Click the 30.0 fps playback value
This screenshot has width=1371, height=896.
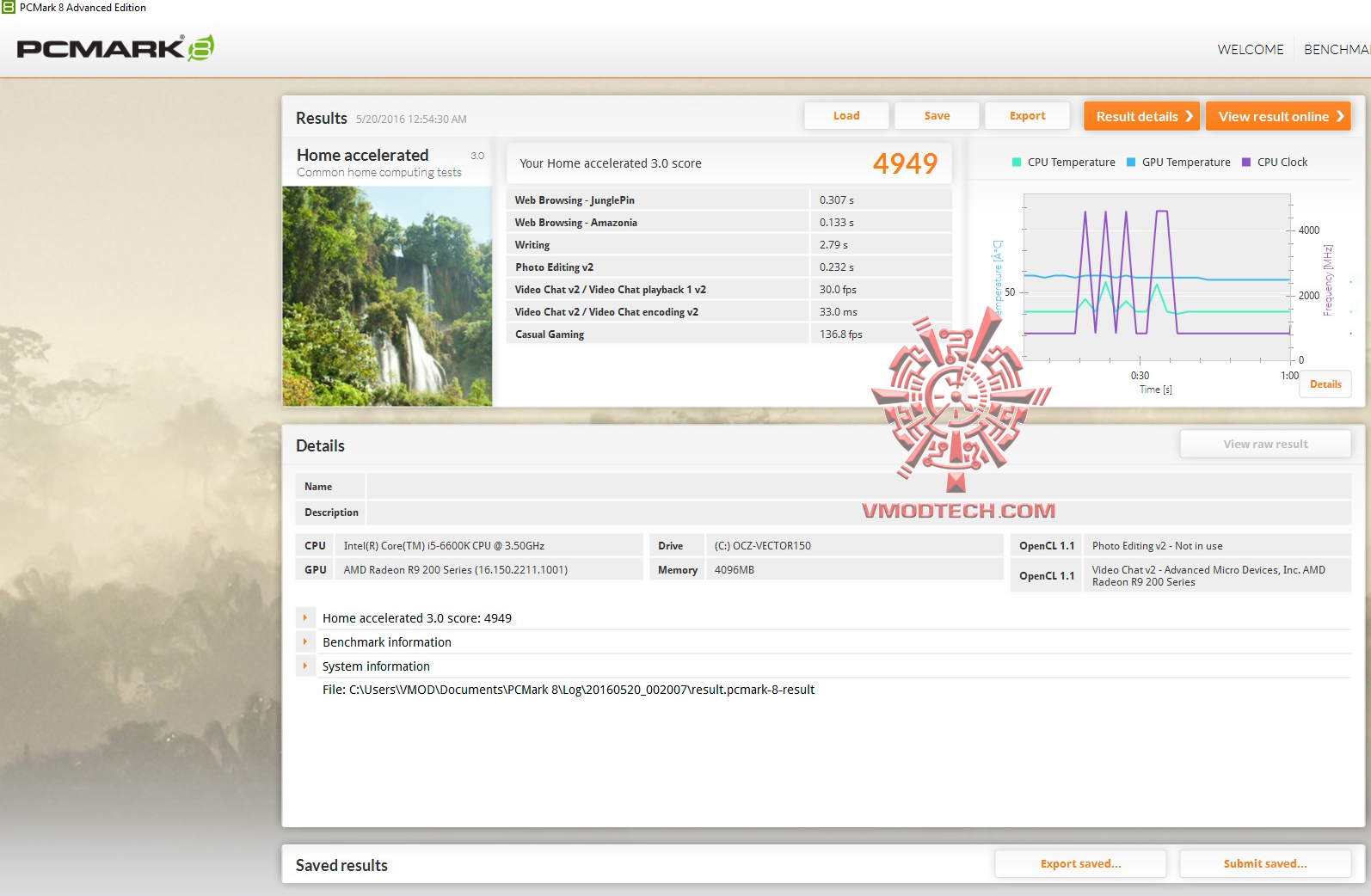[838, 290]
